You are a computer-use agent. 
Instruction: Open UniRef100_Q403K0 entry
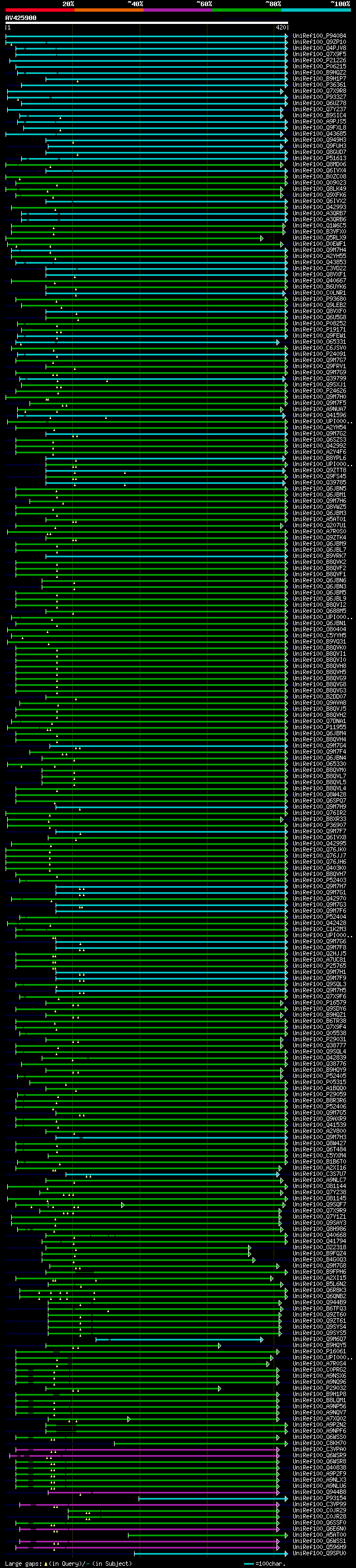point(319,868)
